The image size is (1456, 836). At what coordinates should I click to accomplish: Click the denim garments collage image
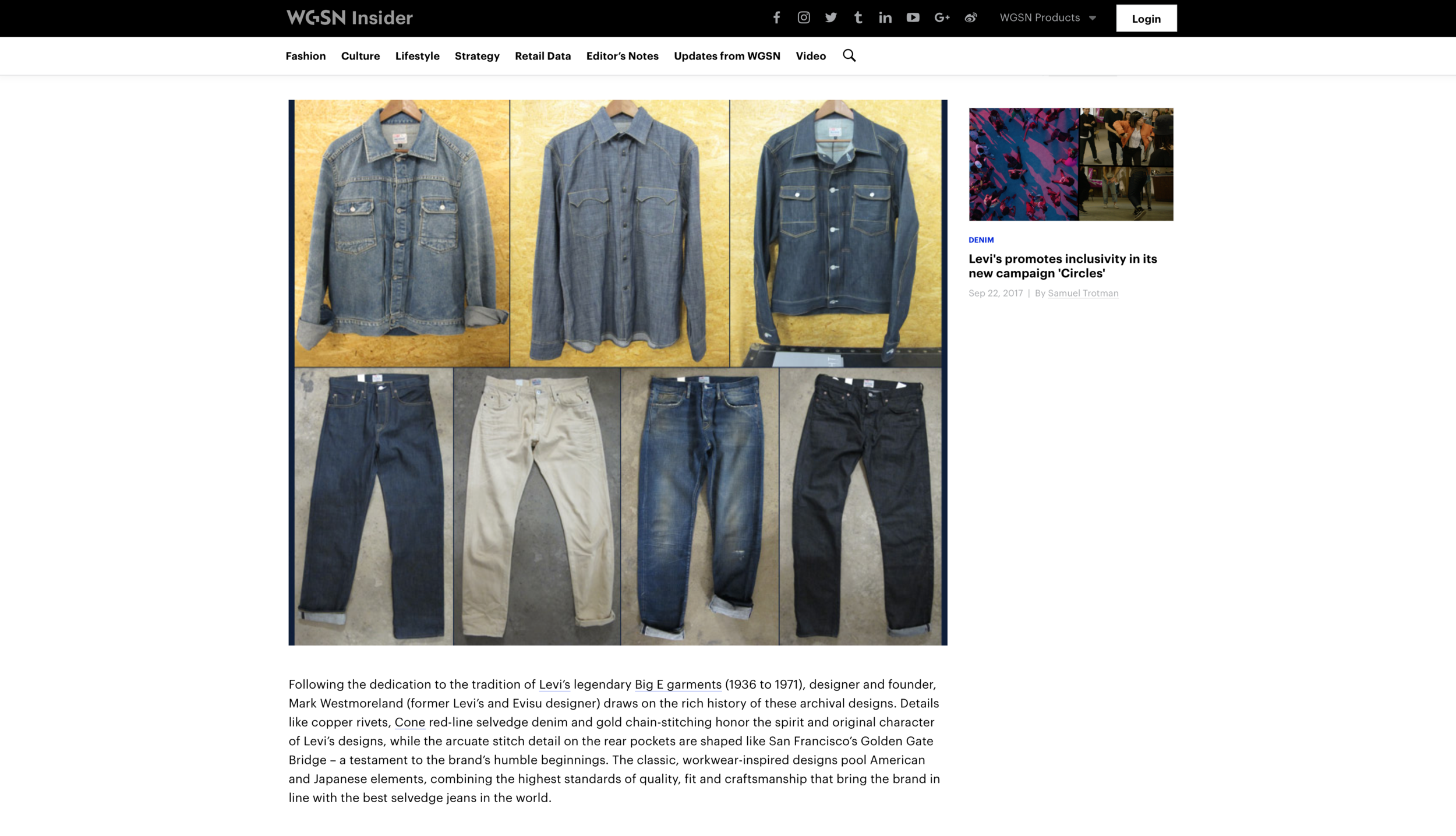click(618, 372)
